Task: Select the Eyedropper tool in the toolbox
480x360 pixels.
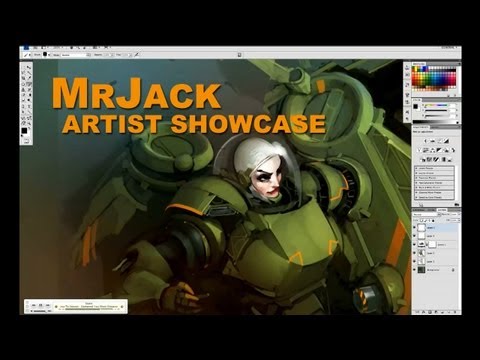Action: [29, 78]
